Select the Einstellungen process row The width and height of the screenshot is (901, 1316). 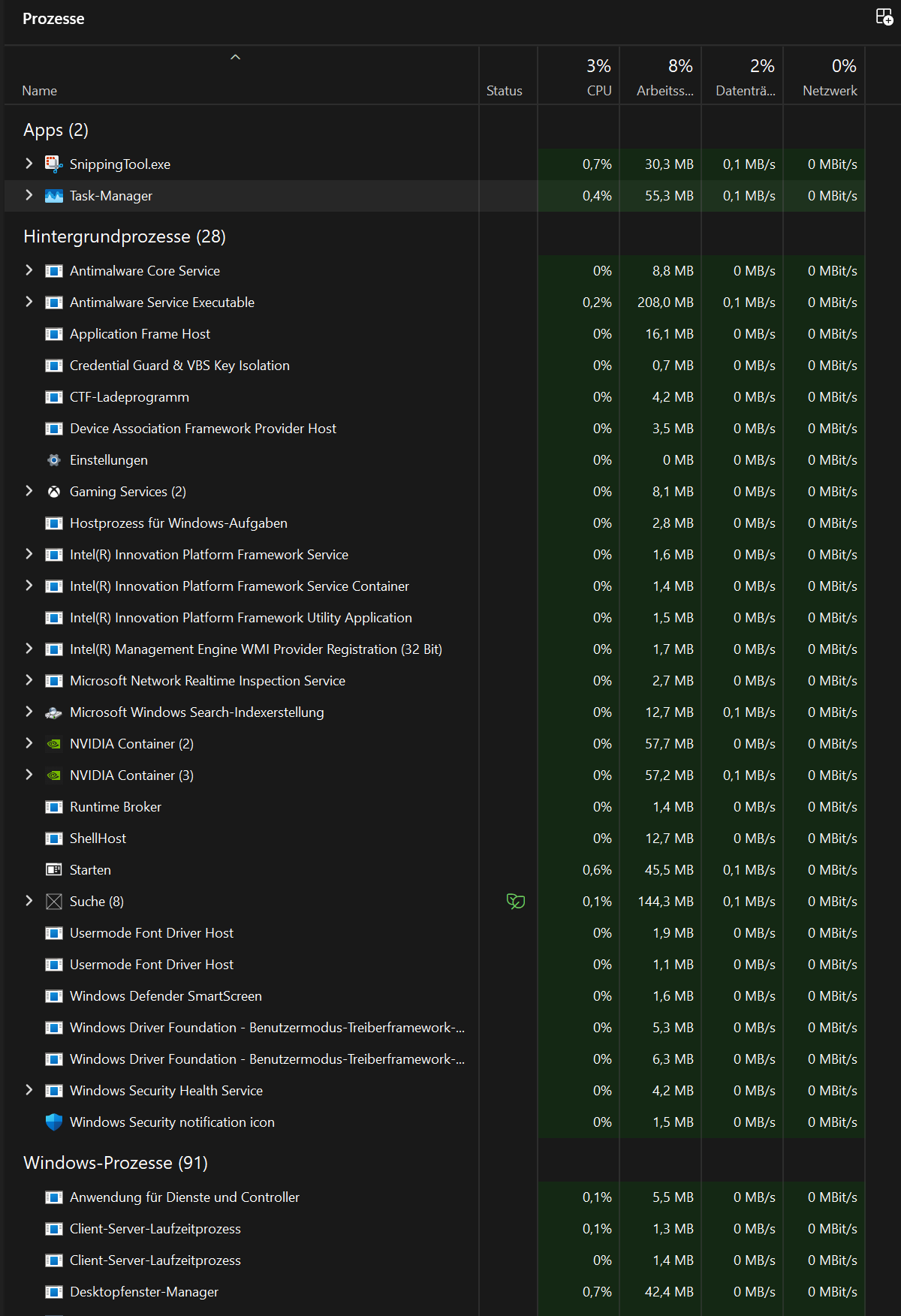(435, 460)
